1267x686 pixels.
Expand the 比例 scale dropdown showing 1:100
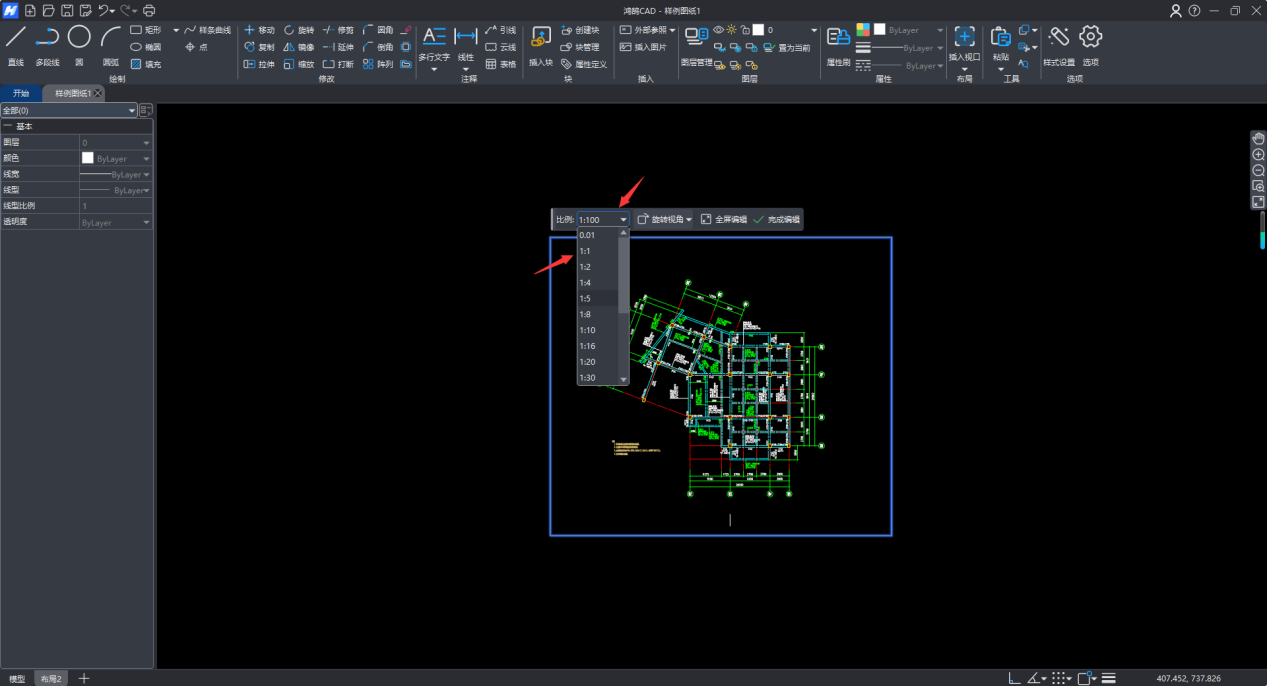(x=623, y=220)
